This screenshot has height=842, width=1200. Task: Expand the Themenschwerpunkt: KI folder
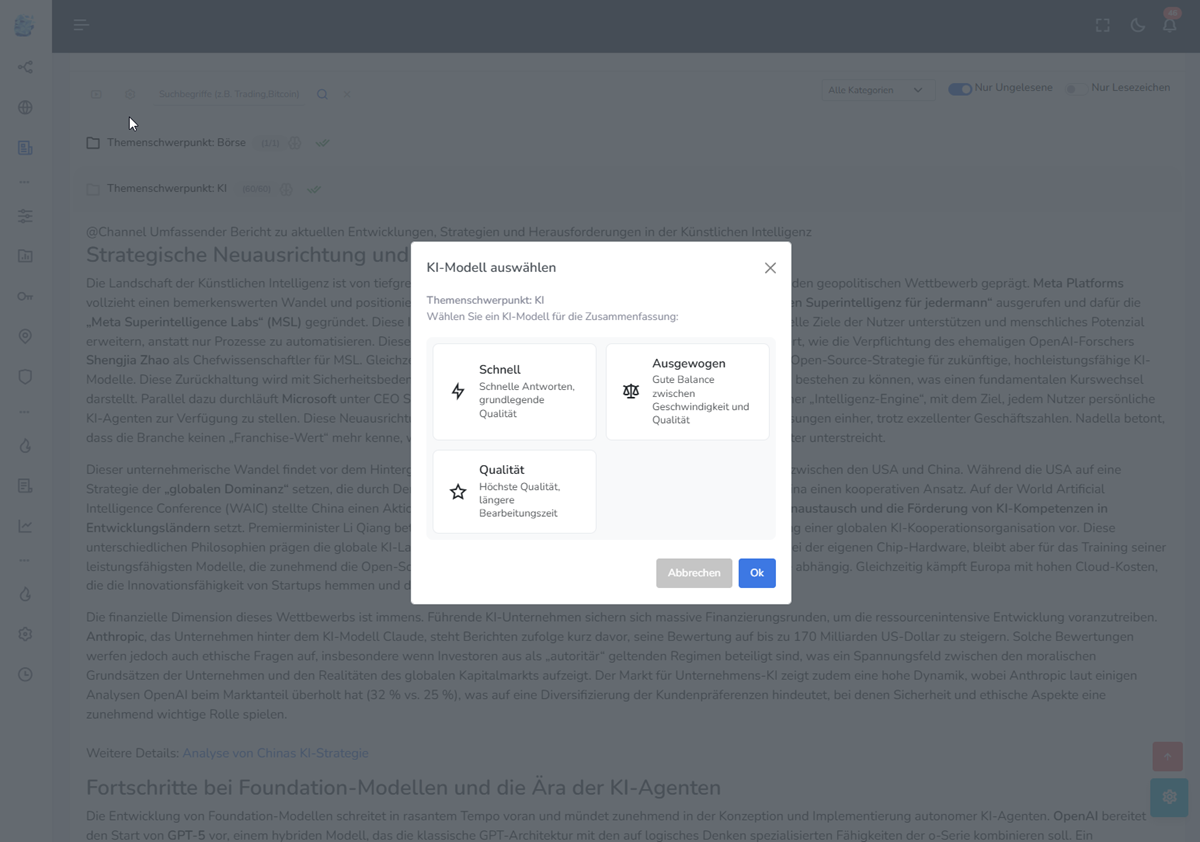pyautogui.click(x=166, y=189)
